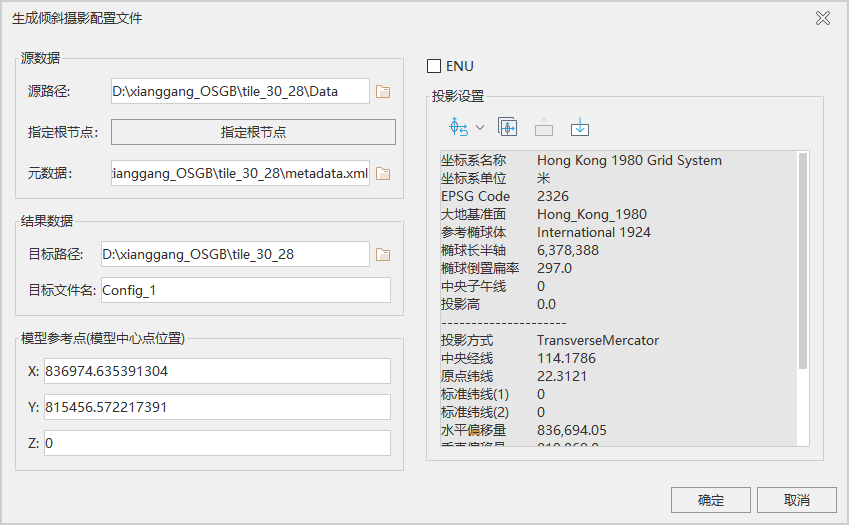The image size is (849, 525).
Task: Cancel the dialog with 取消
Action: tap(796, 500)
